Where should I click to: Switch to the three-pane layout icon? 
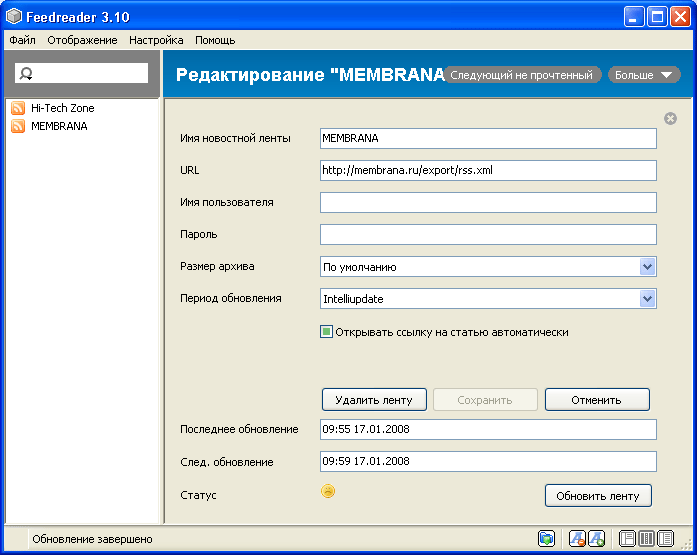click(627, 539)
